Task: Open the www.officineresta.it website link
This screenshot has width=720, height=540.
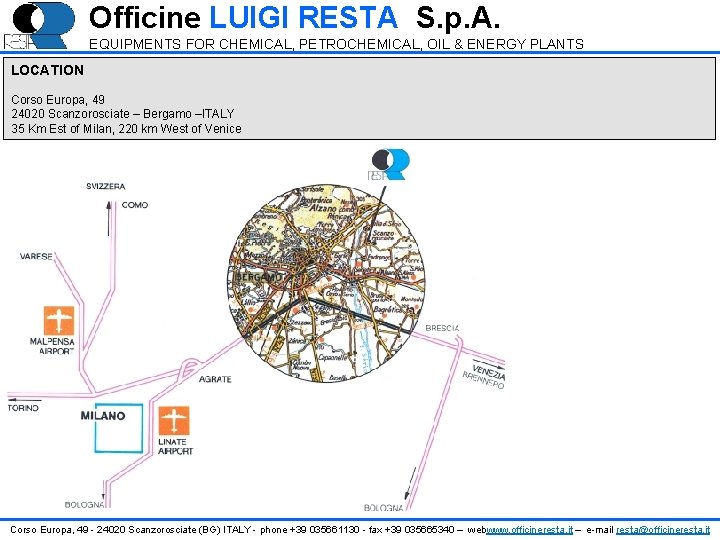Action: click(x=529, y=529)
